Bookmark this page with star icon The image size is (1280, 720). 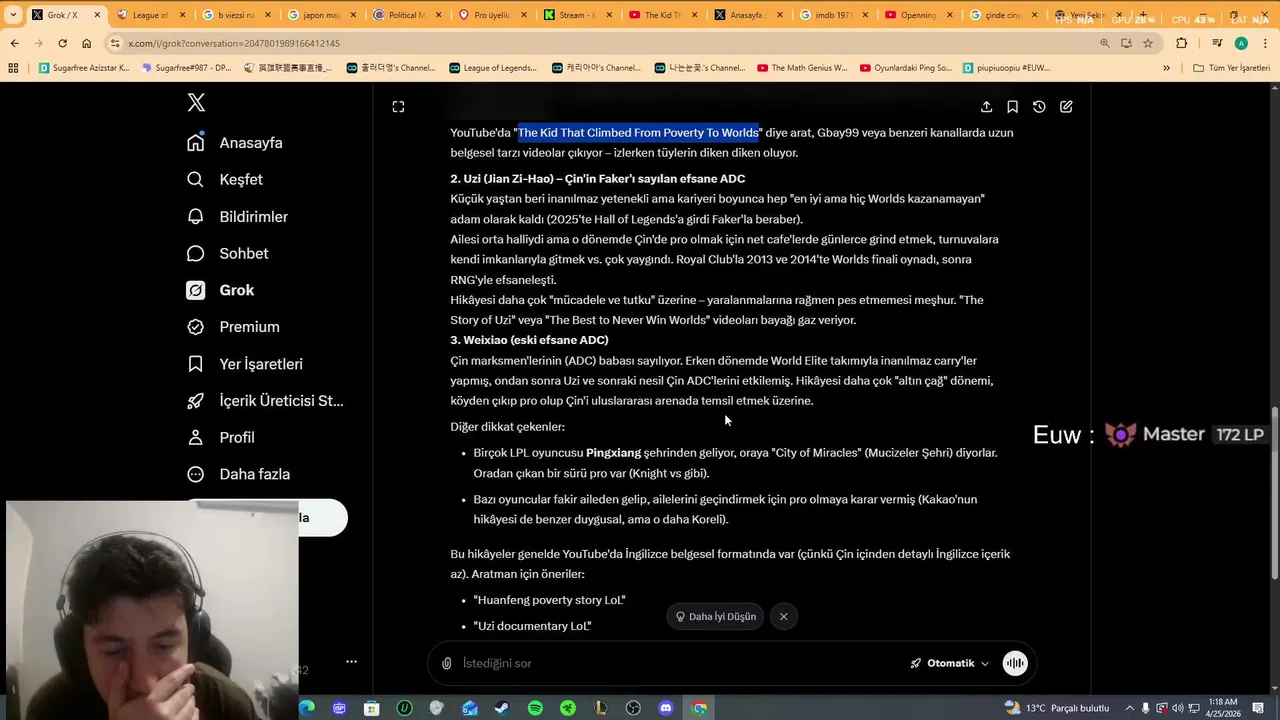tap(1148, 43)
